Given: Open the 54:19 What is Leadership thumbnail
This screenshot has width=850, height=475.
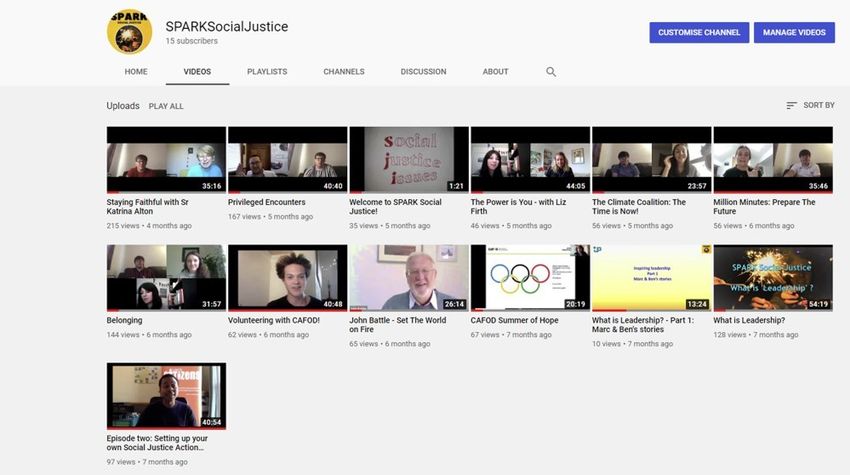Looking at the screenshot, I should click(774, 278).
